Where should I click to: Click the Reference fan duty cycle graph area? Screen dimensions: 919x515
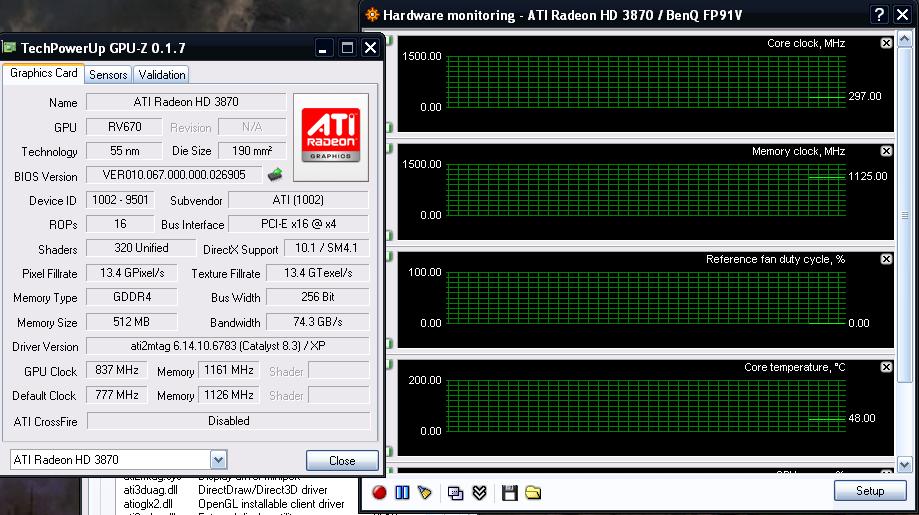click(646, 299)
